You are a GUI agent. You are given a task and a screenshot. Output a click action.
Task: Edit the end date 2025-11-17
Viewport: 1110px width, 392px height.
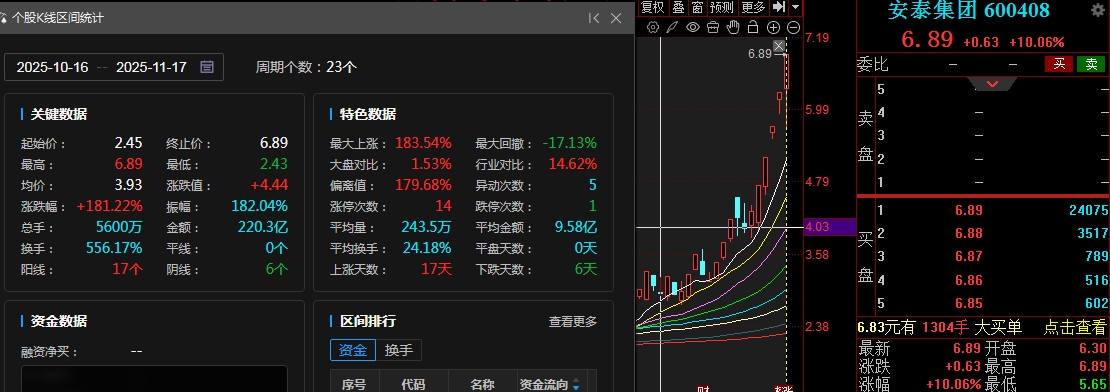coord(151,67)
